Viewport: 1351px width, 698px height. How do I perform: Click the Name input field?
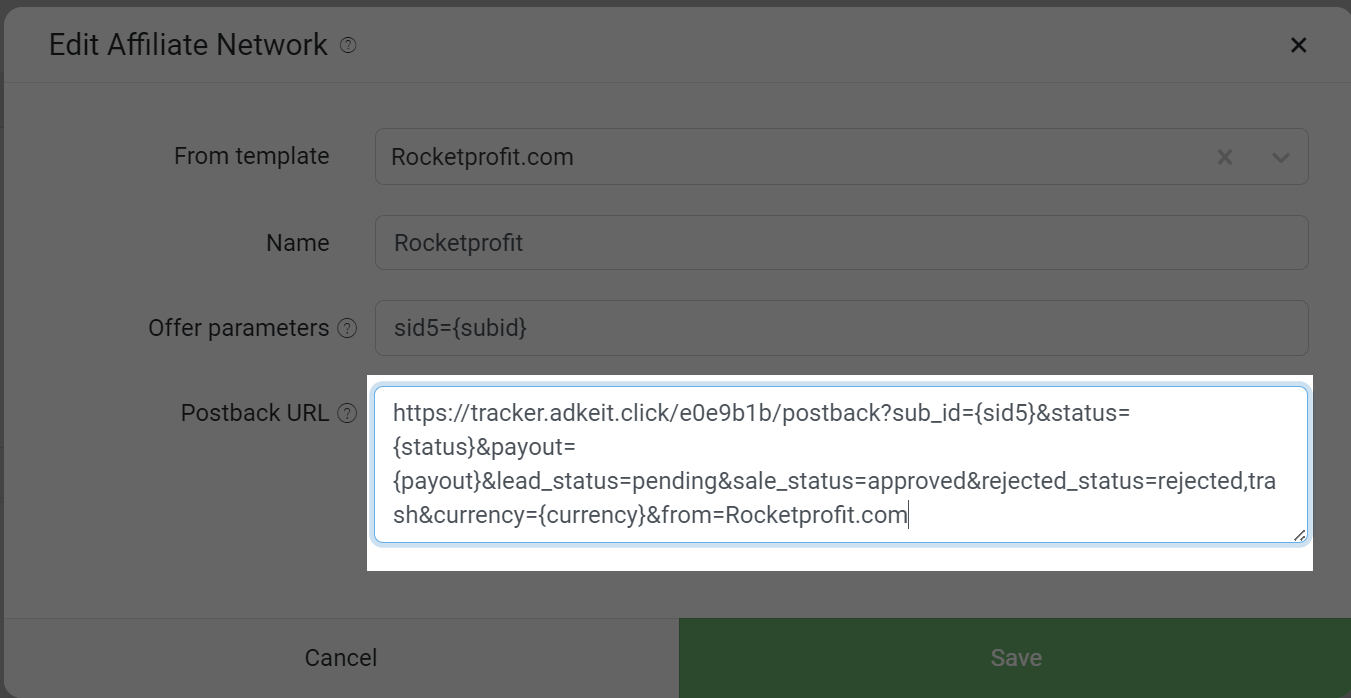[x=841, y=242]
